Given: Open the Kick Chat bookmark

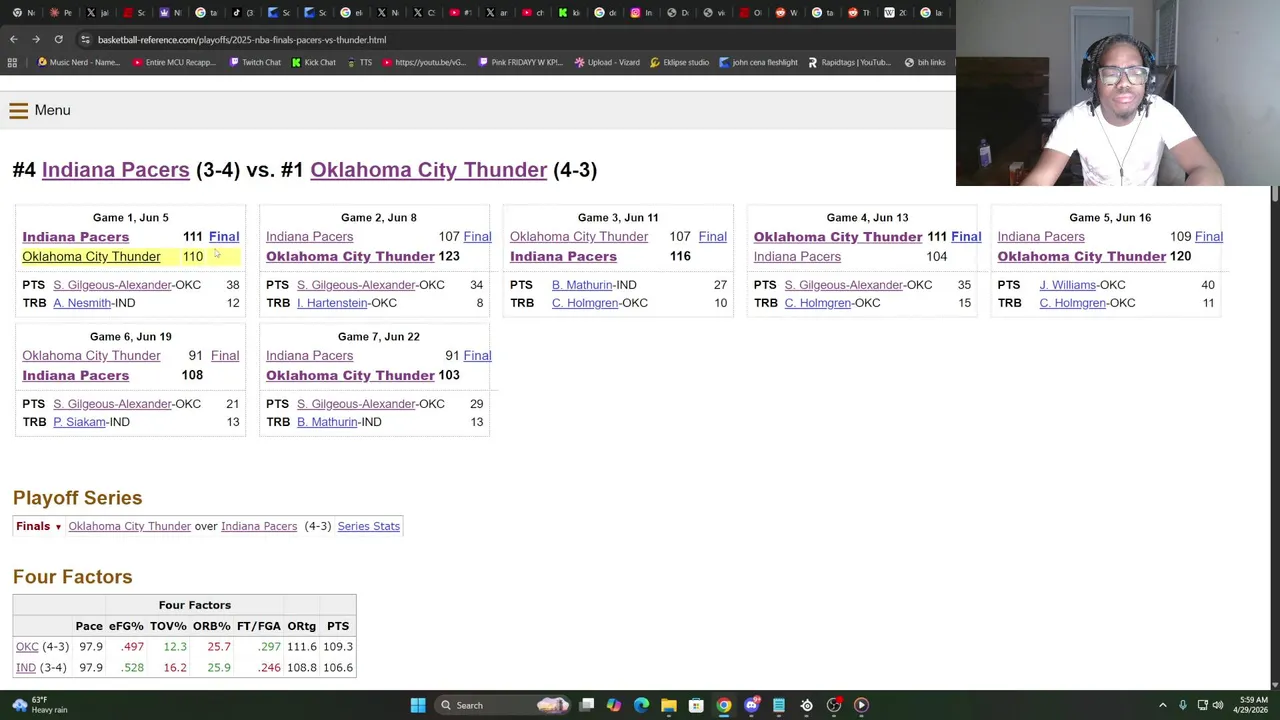Looking at the screenshot, I should click(313, 62).
